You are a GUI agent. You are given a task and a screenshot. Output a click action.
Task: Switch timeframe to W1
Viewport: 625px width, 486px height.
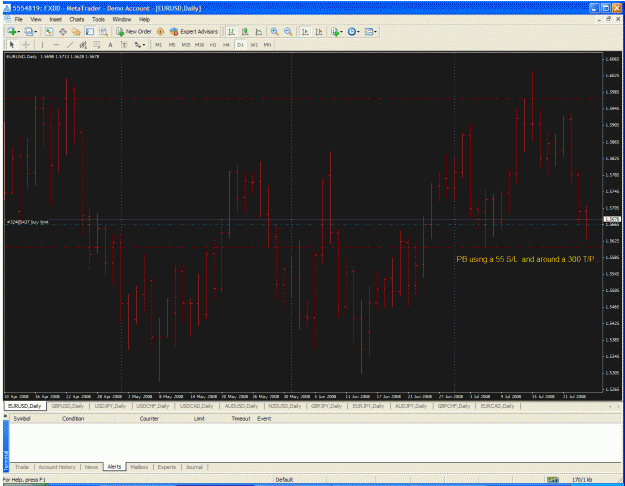(254, 45)
